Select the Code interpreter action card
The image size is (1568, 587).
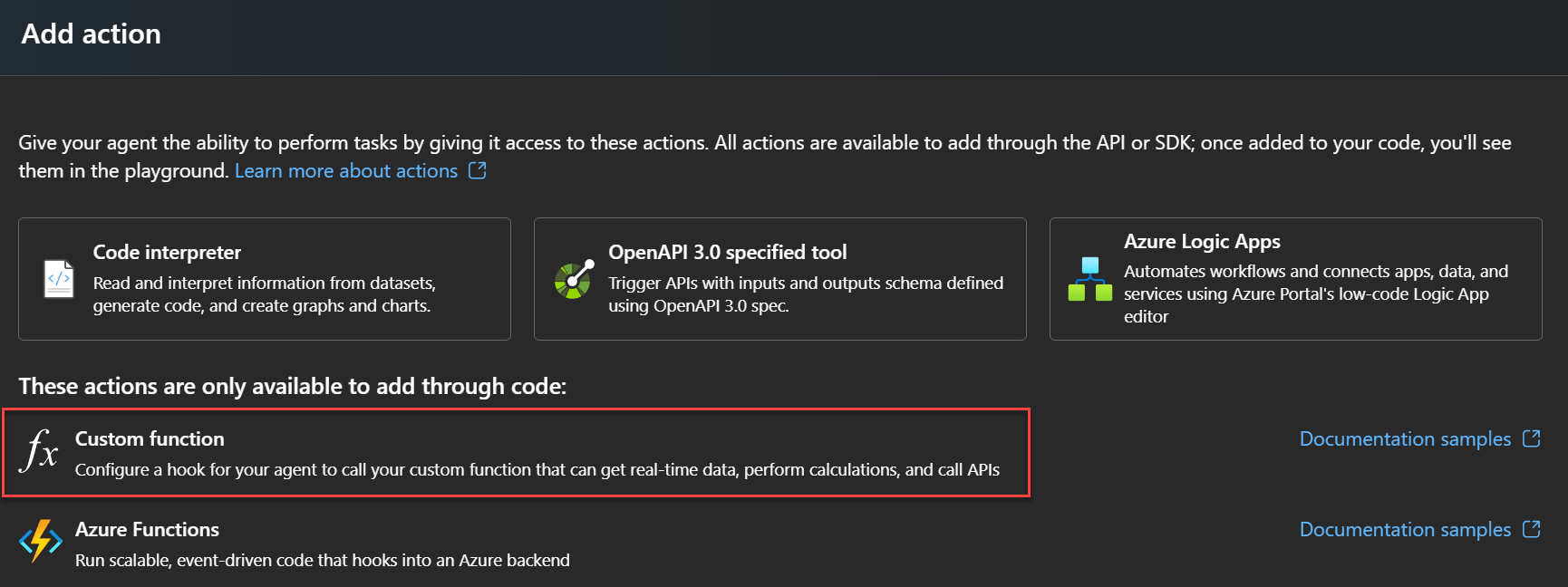tap(264, 279)
